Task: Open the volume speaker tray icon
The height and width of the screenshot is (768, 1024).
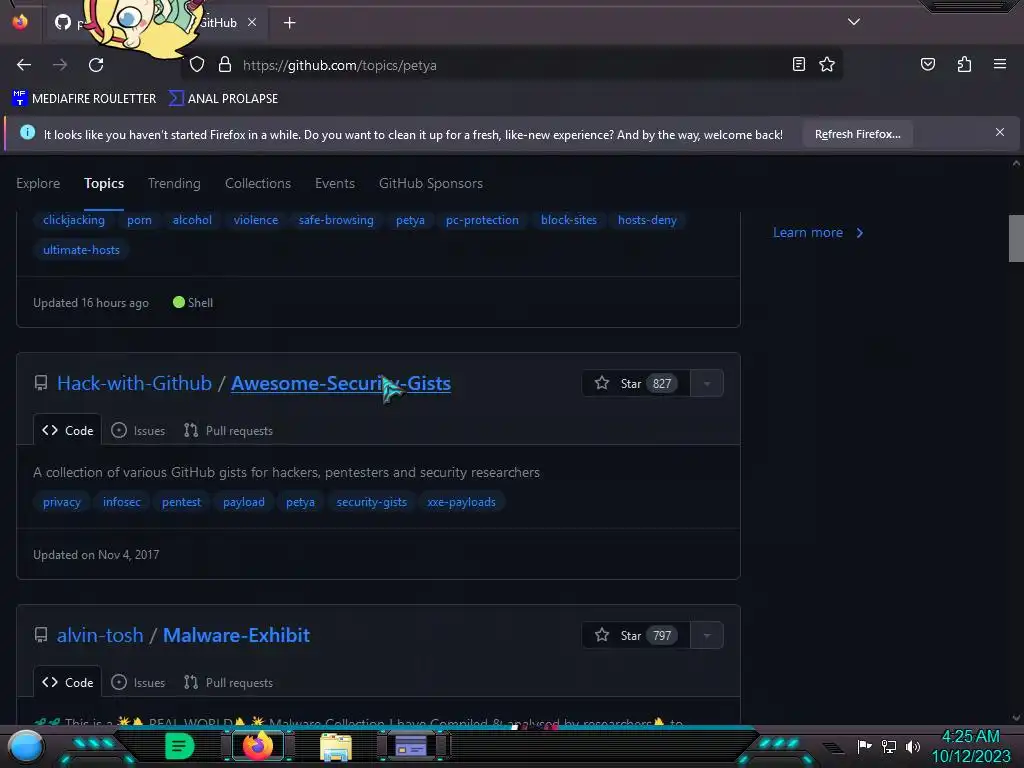Action: 912,746
